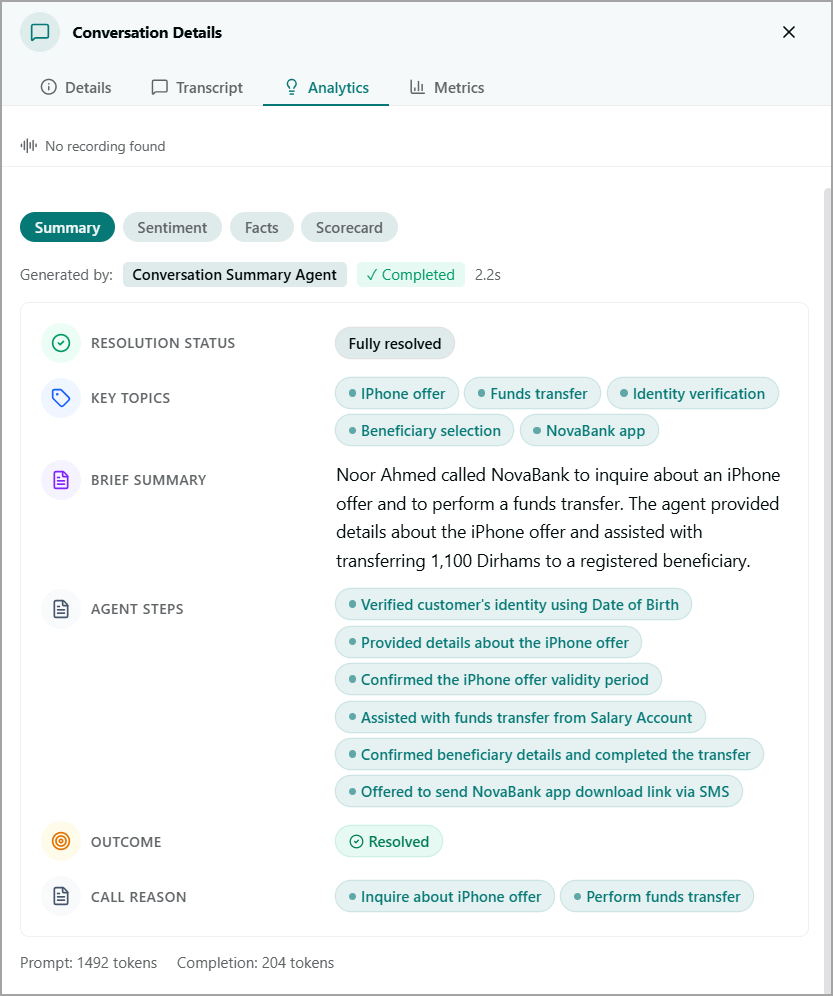The height and width of the screenshot is (996, 833).
Task: Click the step about iPhone offer validity period
Action: (x=498, y=680)
